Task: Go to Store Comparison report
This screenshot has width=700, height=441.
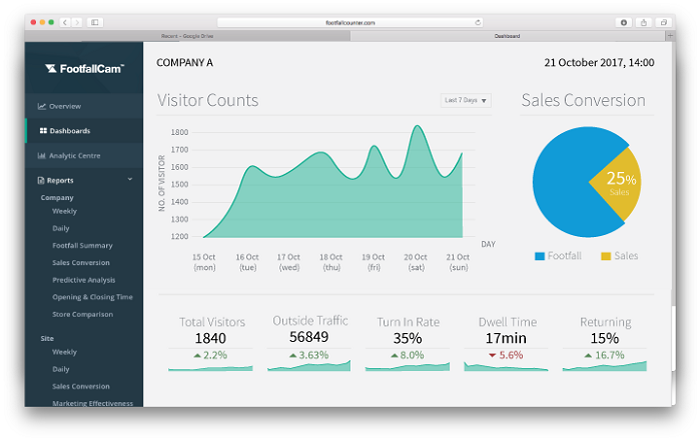Action: coord(82,314)
